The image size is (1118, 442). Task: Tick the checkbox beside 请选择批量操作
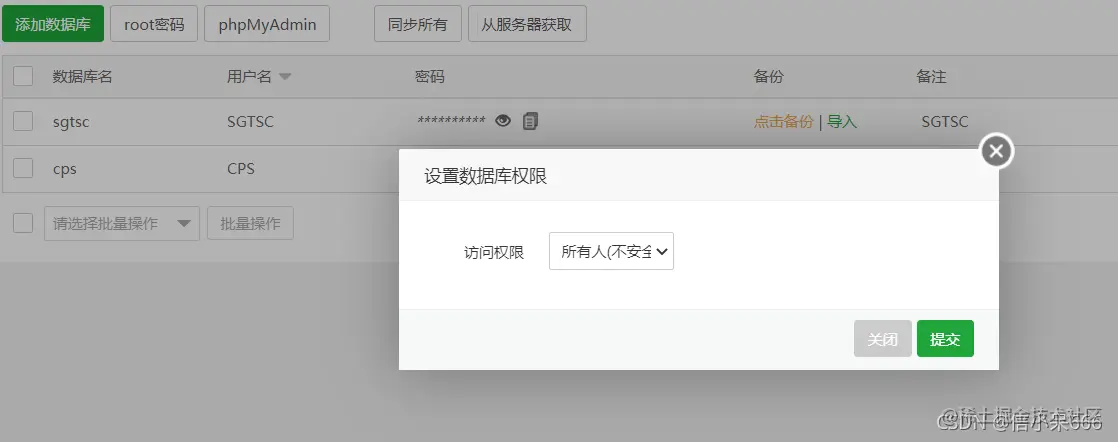23,223
